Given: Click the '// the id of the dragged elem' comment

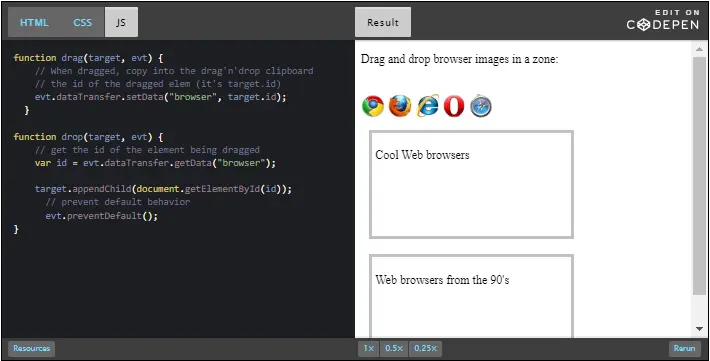Looking at the screenshot, I should [158, 84].
